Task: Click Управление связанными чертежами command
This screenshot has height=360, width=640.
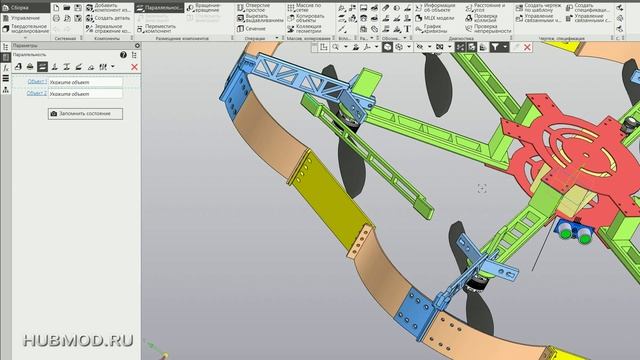Action: pyautogui.click(x=538, y=18)
